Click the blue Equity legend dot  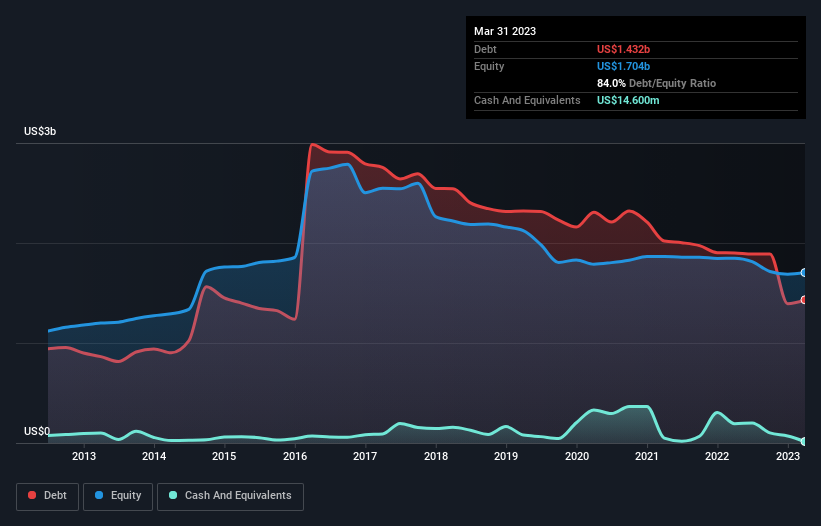99,495
